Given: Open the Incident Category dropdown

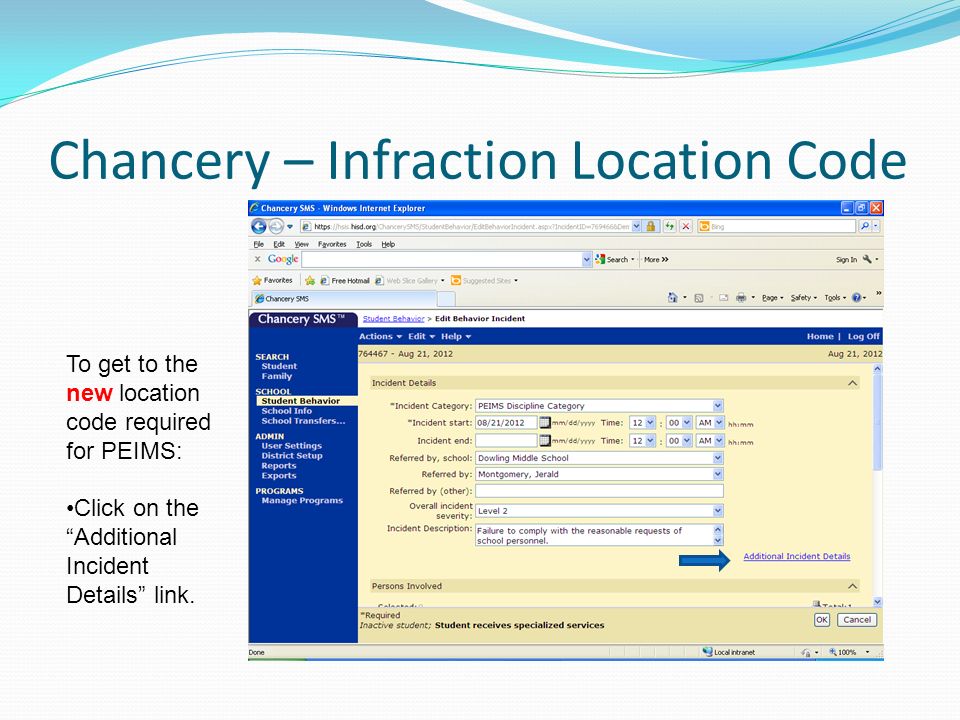Looking at the screenshot, I should pyautogui.click(x=718, y=405).
